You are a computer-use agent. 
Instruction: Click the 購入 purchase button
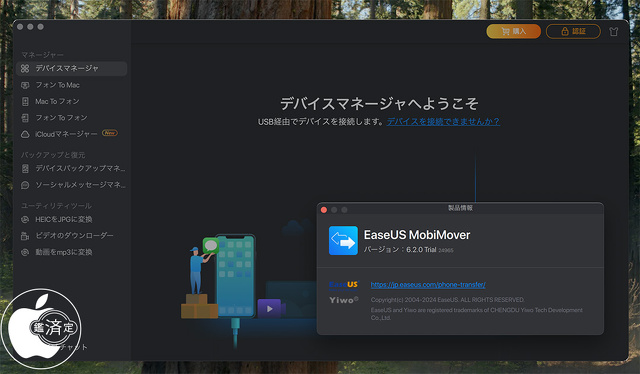tap(513, 31)
